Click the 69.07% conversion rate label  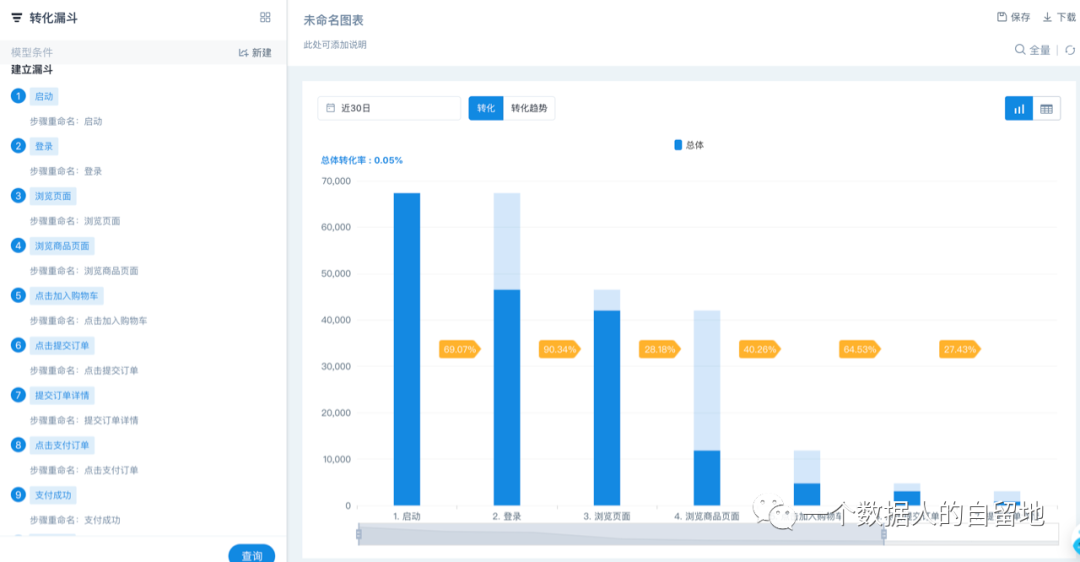pyautogui.click(x=459, y=349)
